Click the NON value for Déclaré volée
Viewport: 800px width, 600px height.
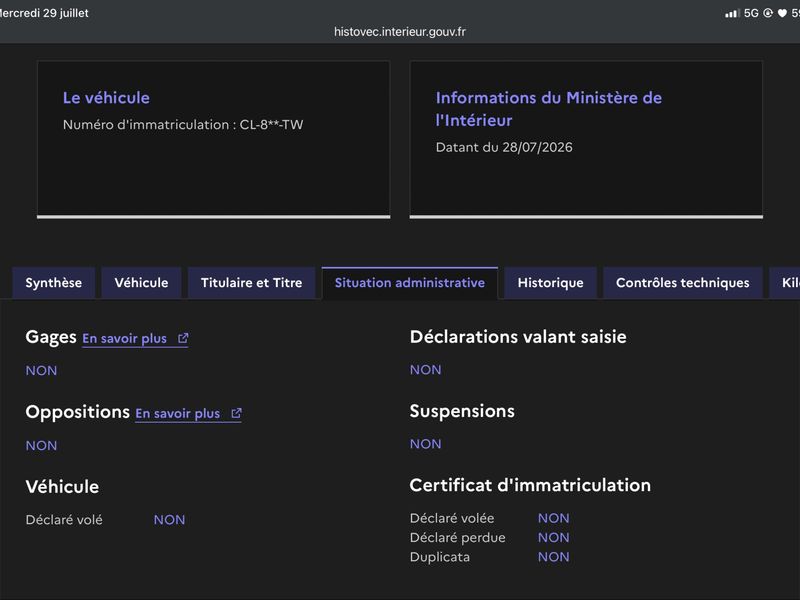click(x=554, y=518)
